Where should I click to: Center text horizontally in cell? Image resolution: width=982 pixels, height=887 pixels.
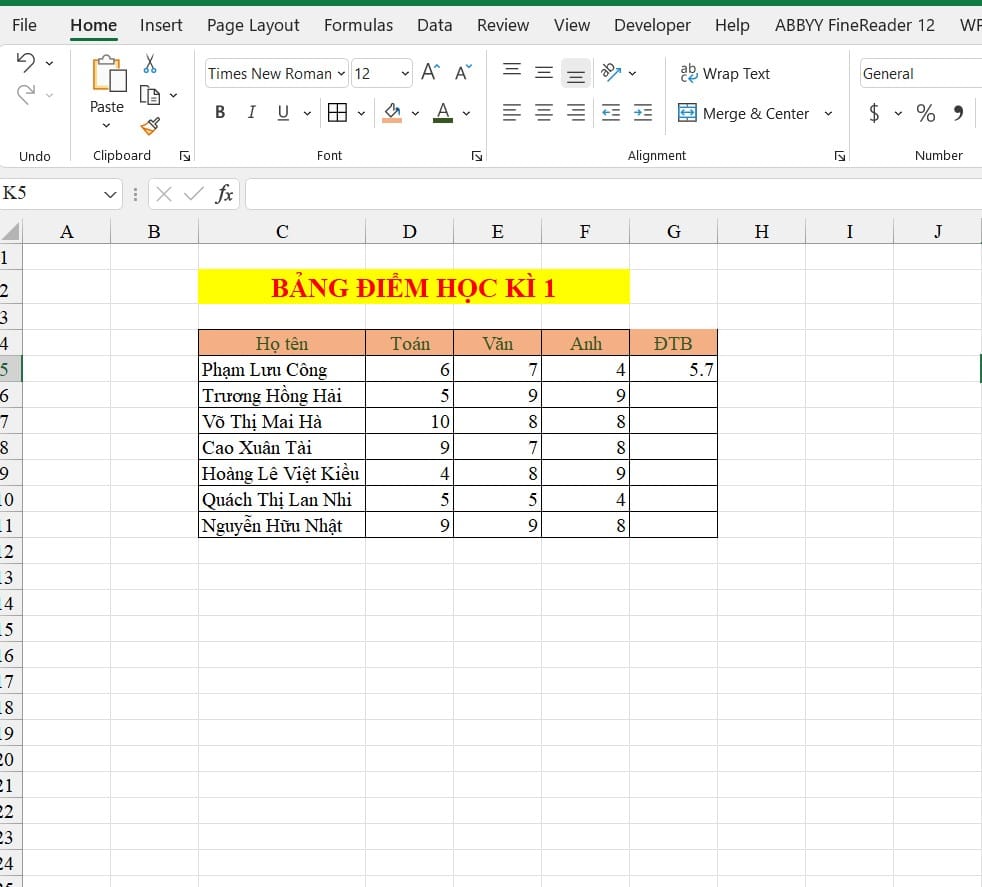(544, 113)
